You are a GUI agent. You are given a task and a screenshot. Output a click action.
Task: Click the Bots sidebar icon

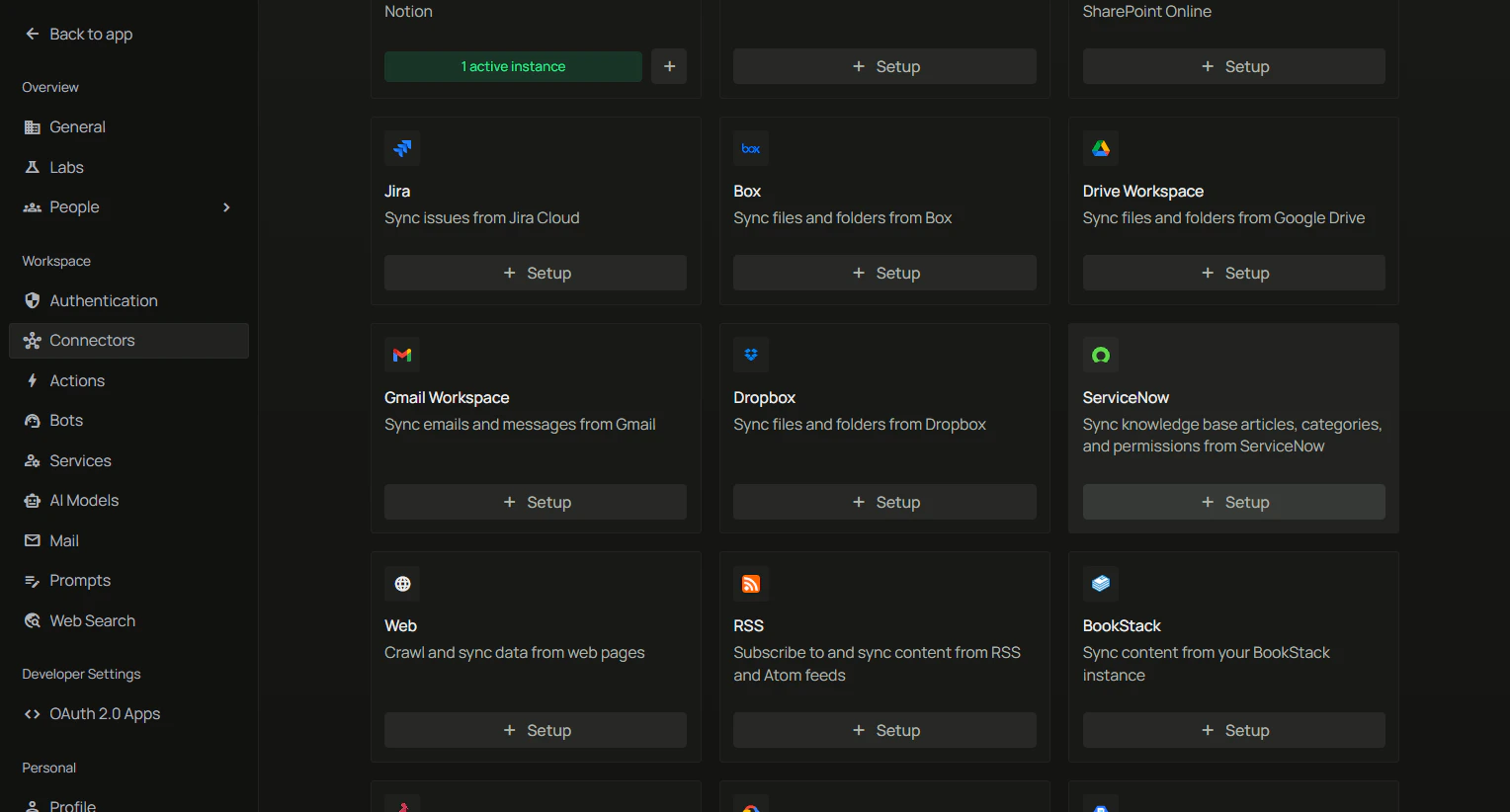[33, 421]
